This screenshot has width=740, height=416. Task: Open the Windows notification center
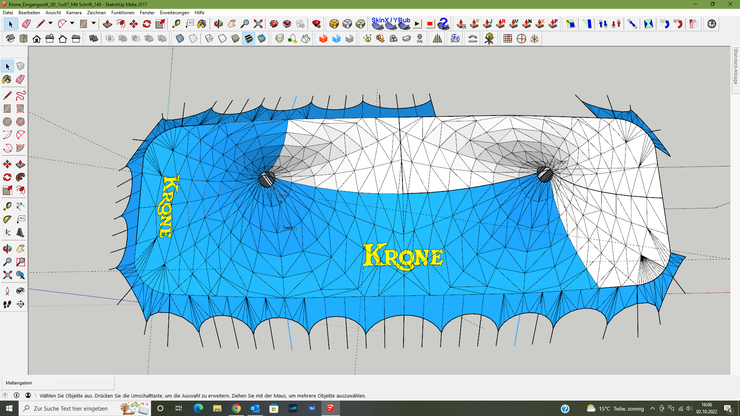pos(728,408)
